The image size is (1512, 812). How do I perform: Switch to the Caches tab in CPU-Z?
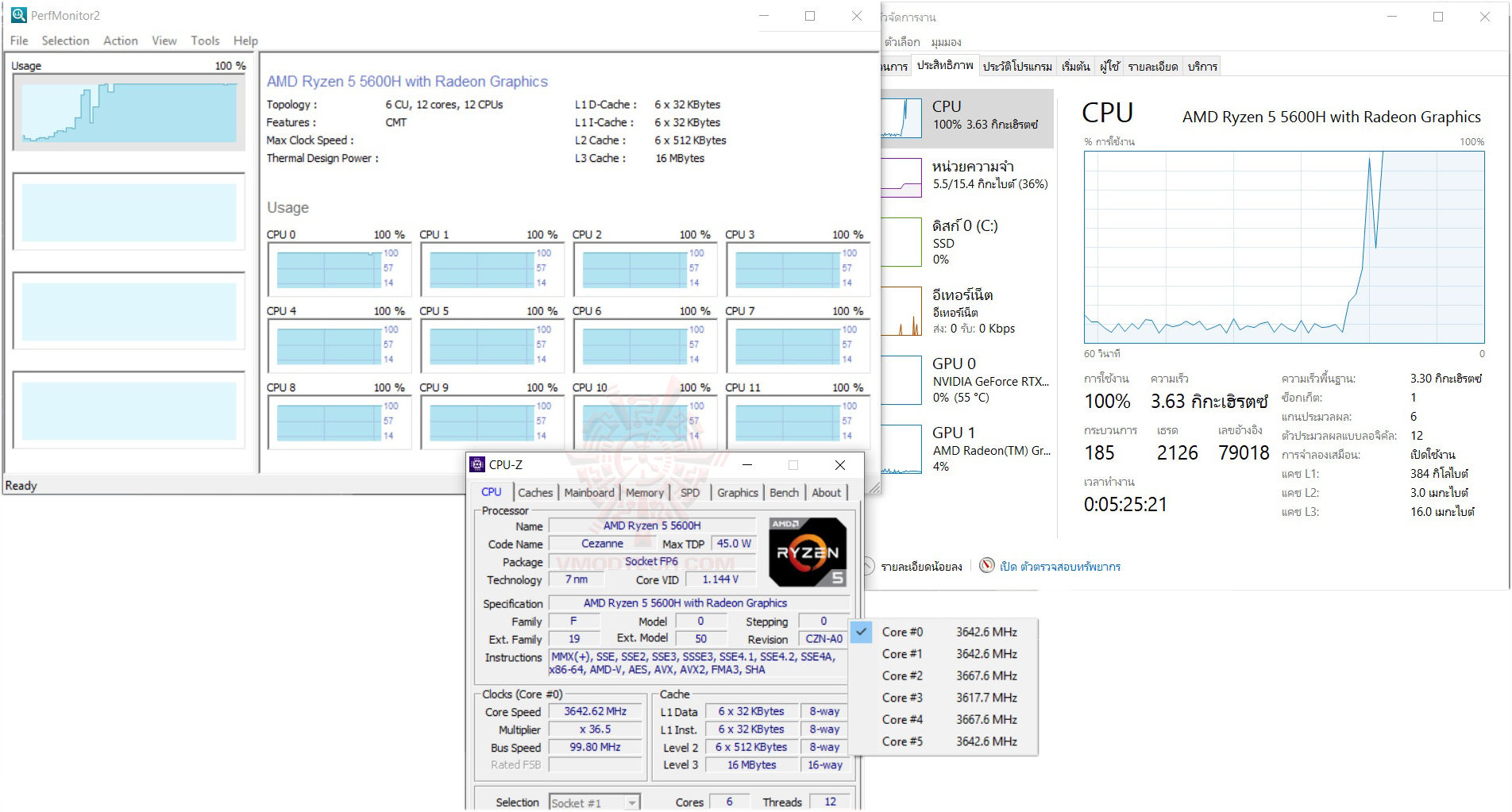(x=535, y=493)
